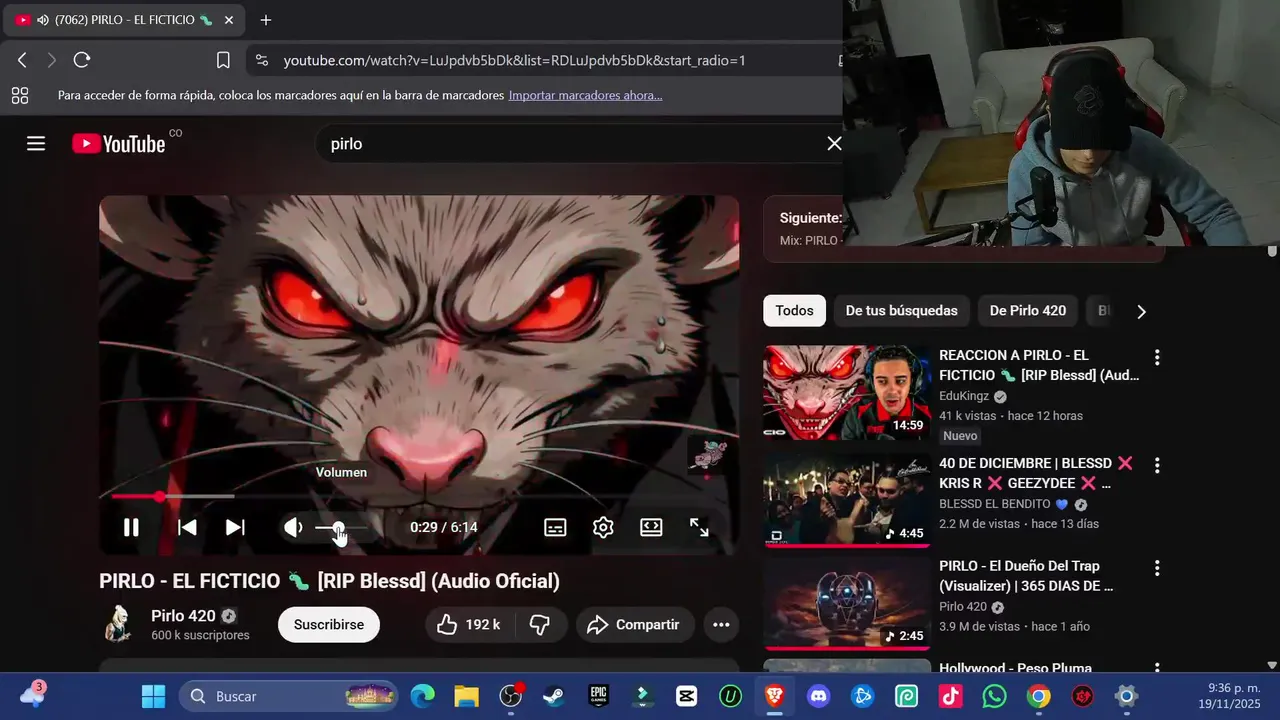Click the volume slider handle
The height and width of the screenshot is (720, 1280).
click(x=338, y=527)
